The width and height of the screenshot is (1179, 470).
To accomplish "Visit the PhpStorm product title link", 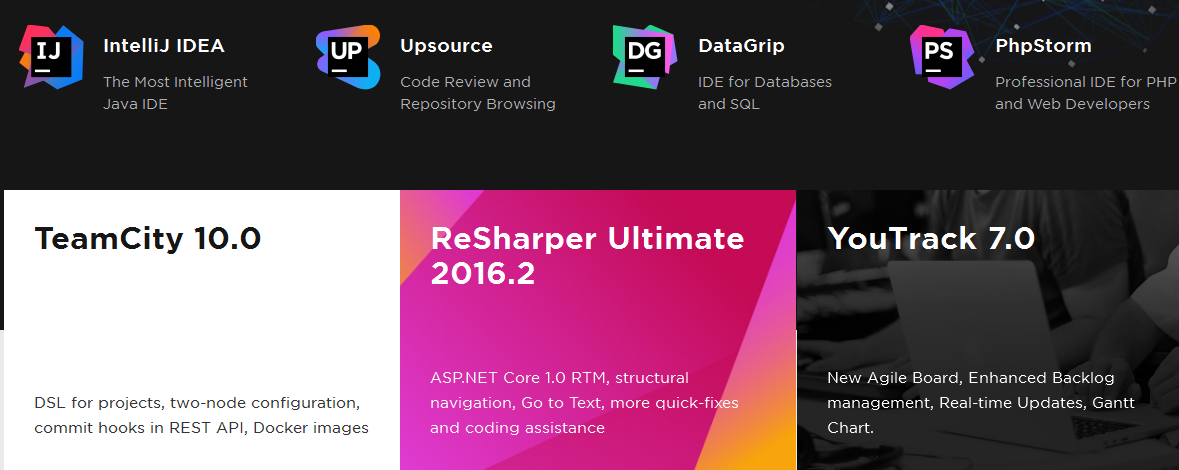I will point(1043,46).
